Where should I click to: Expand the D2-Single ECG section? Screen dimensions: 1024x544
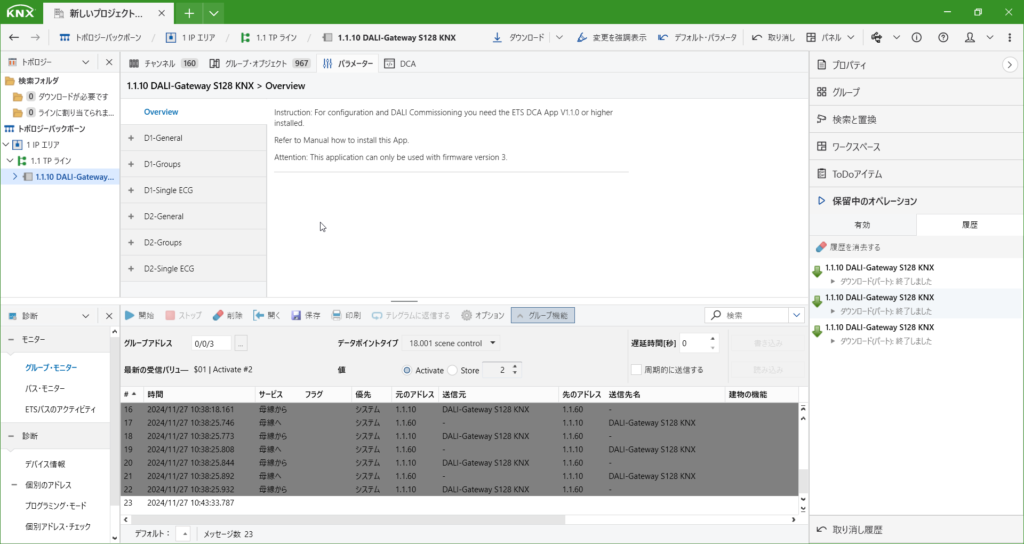131,268
